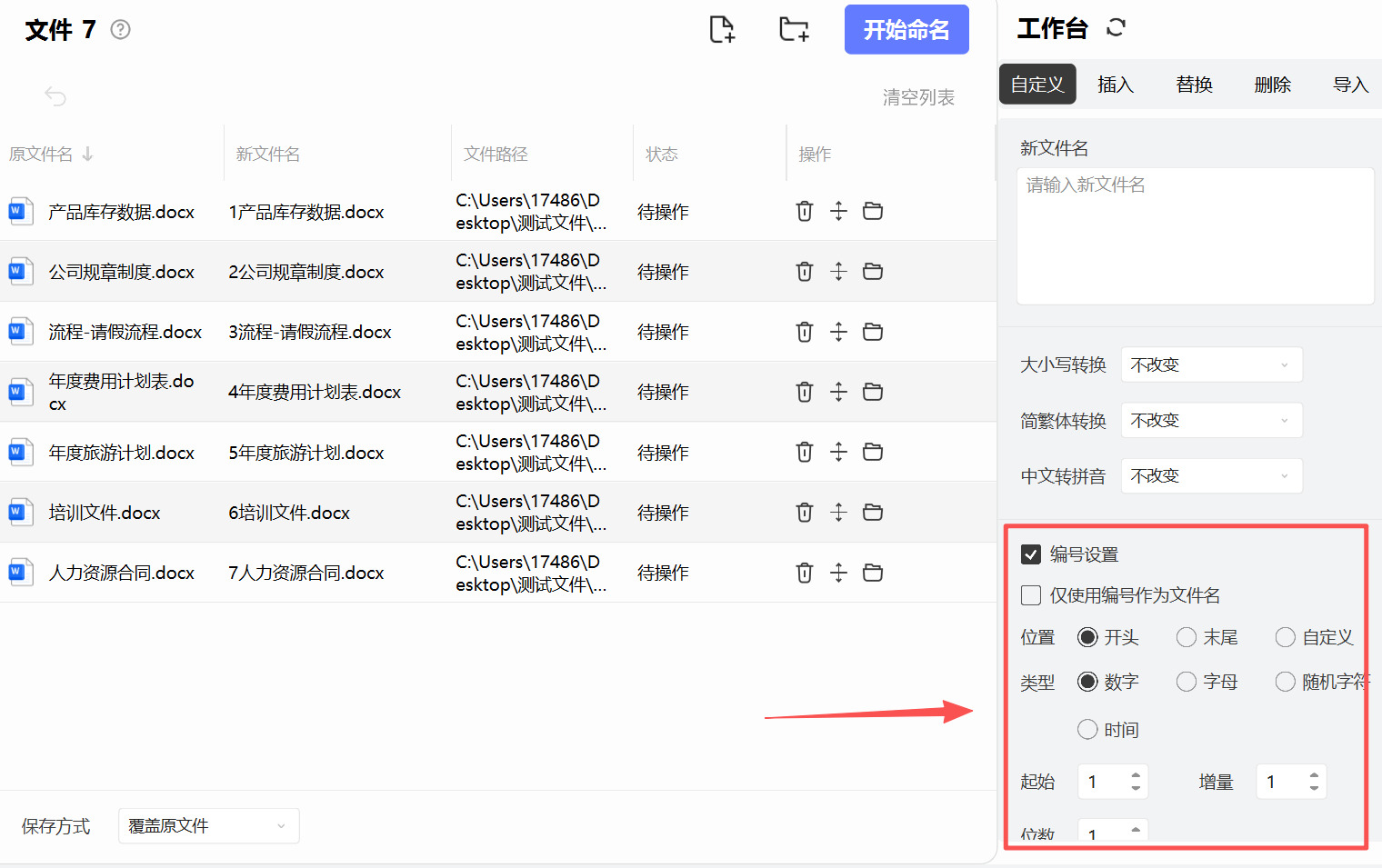The image size is (1382, 868).
Task: Click the 新文件名 text input area
Action: pyautogui.click(x=1195, y=235)
